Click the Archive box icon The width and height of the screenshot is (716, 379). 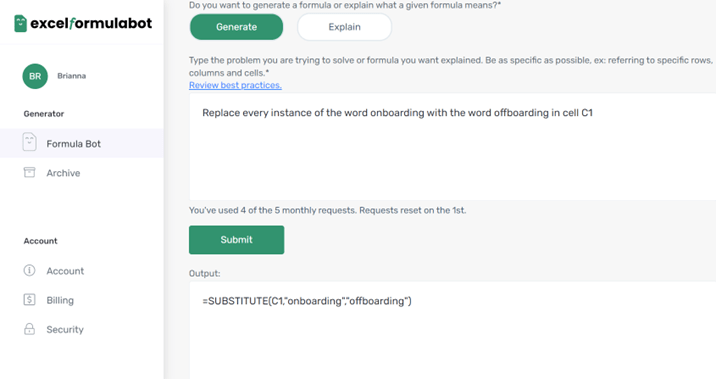point(29,172)
